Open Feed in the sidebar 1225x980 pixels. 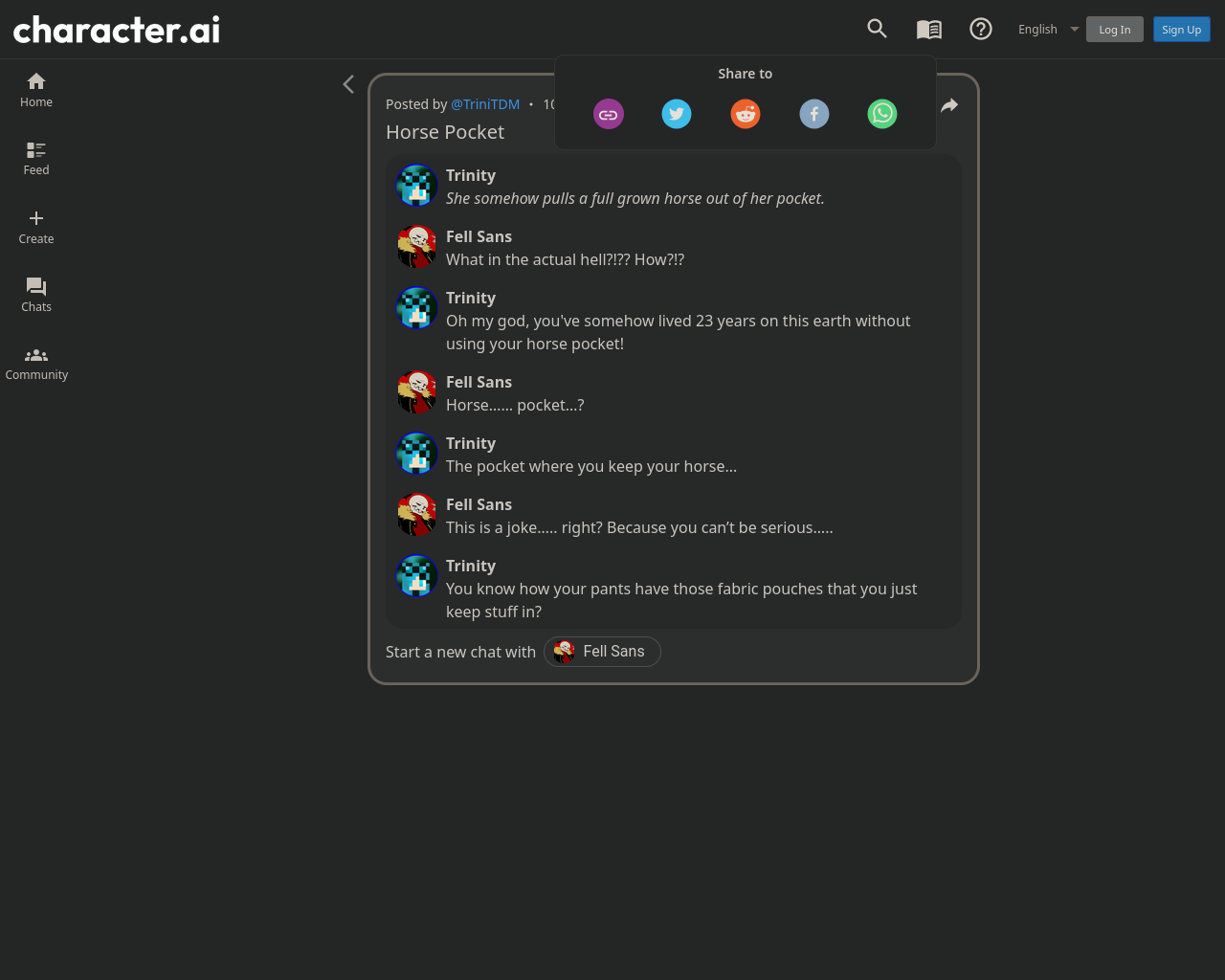click(x=36, y=159)
